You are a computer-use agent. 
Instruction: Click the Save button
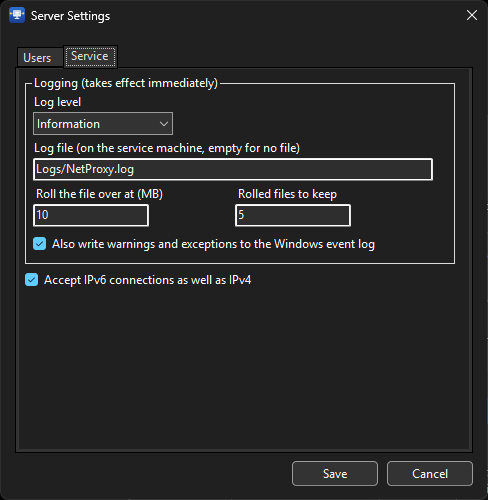(335, 474)
